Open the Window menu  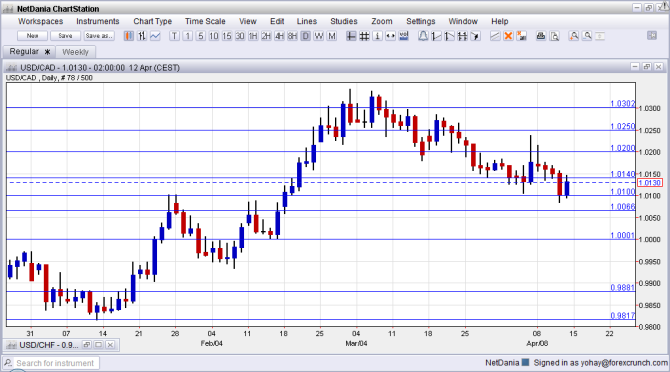(x=463, y=21)
